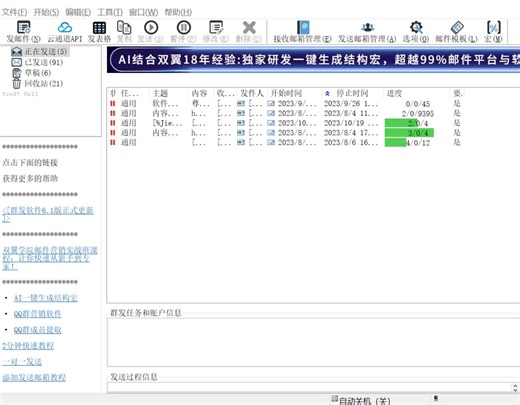Click inside the 群发任务和账户信息 box
This screenshot has width=520, height=405.
[313, 342]
